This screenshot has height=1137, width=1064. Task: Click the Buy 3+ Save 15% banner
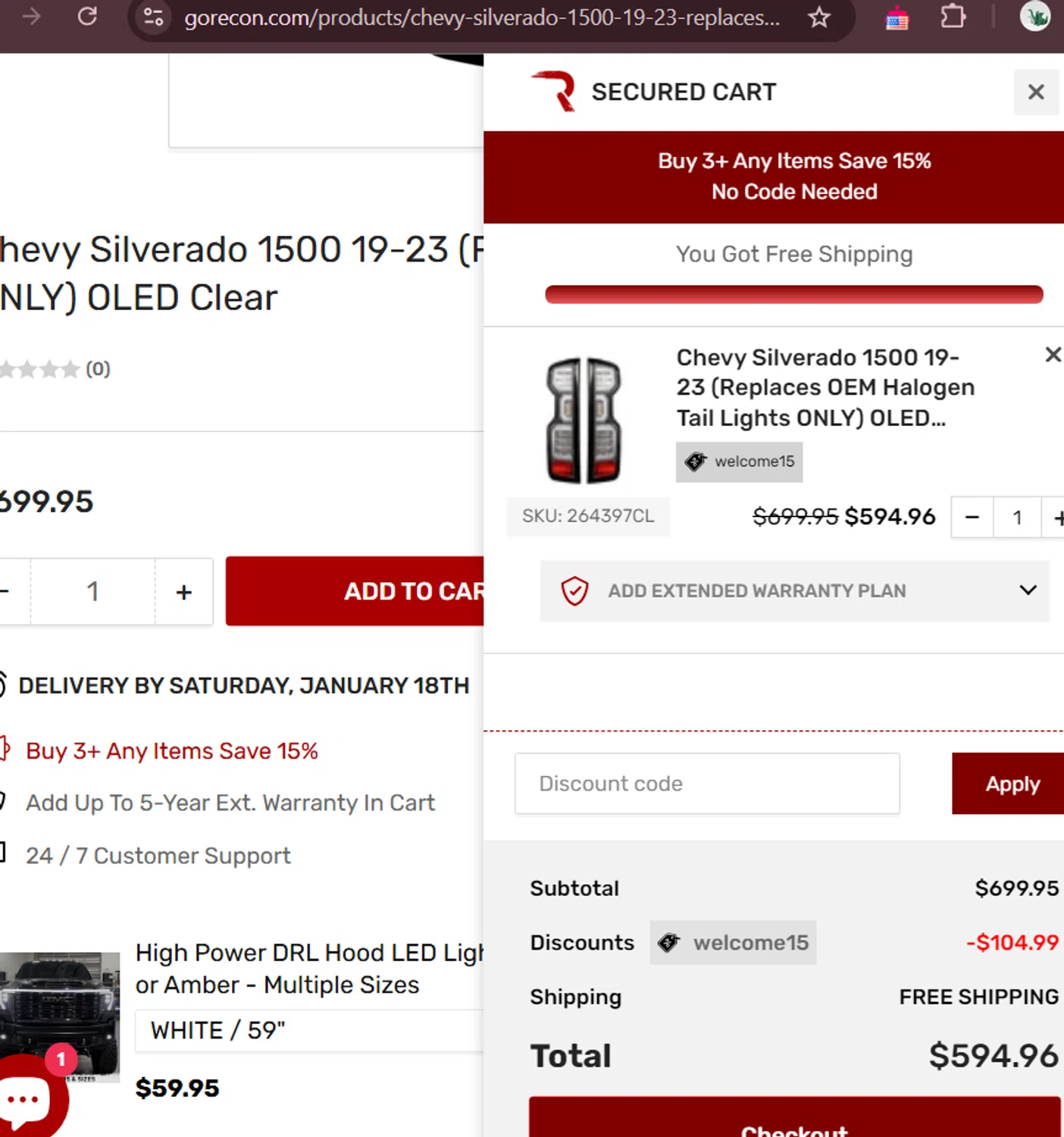coord(774,177)
